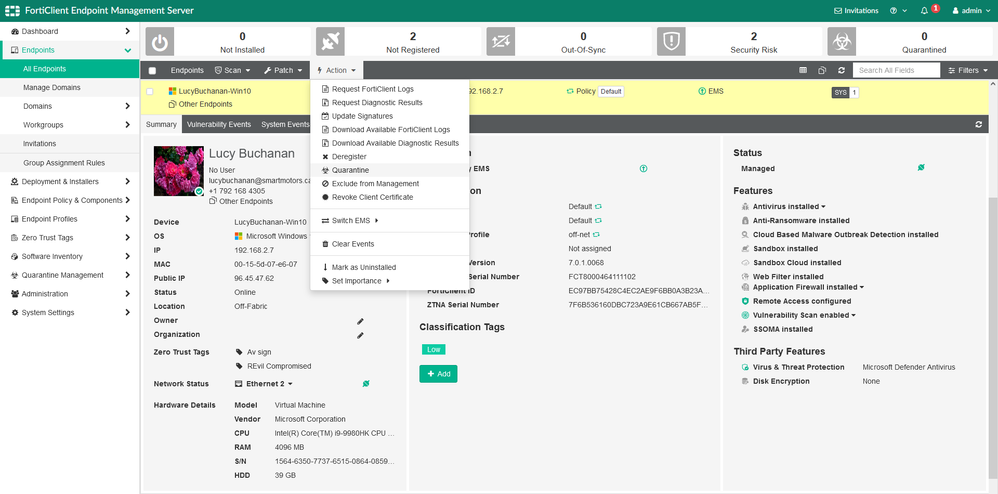Collapse the Action dropdown
This screenshot has height=494, width=998.
(336, 70)
